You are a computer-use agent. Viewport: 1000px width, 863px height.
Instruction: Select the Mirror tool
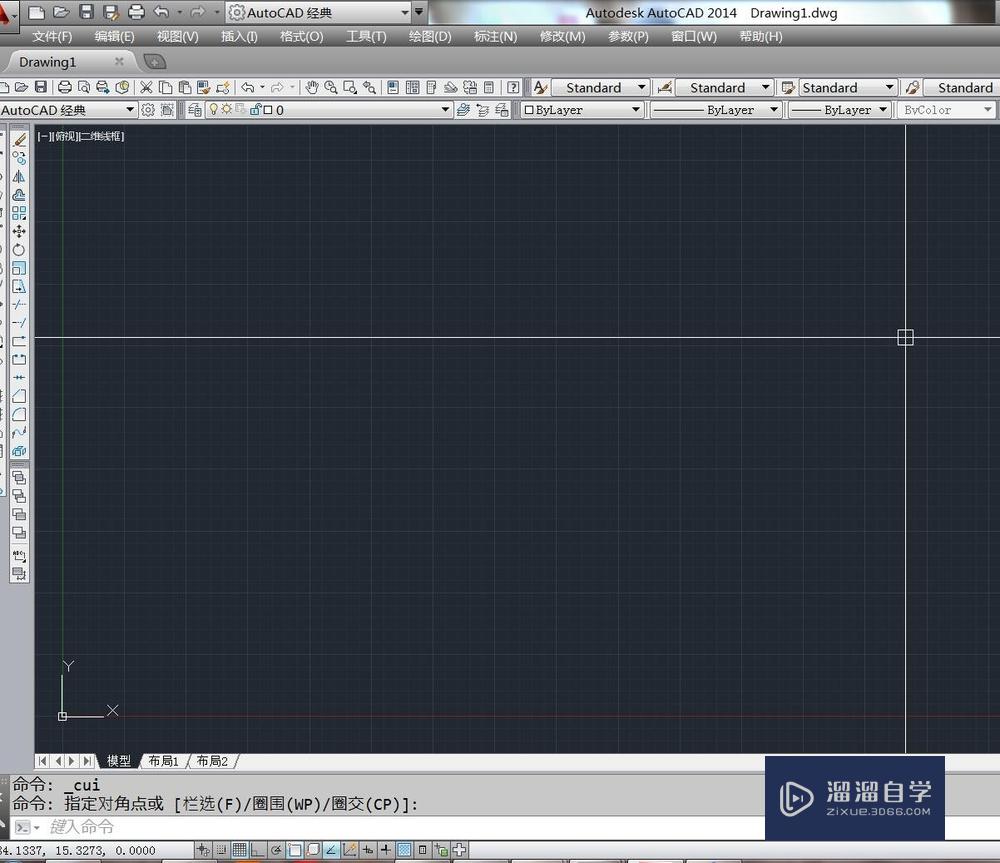[19, 177]
